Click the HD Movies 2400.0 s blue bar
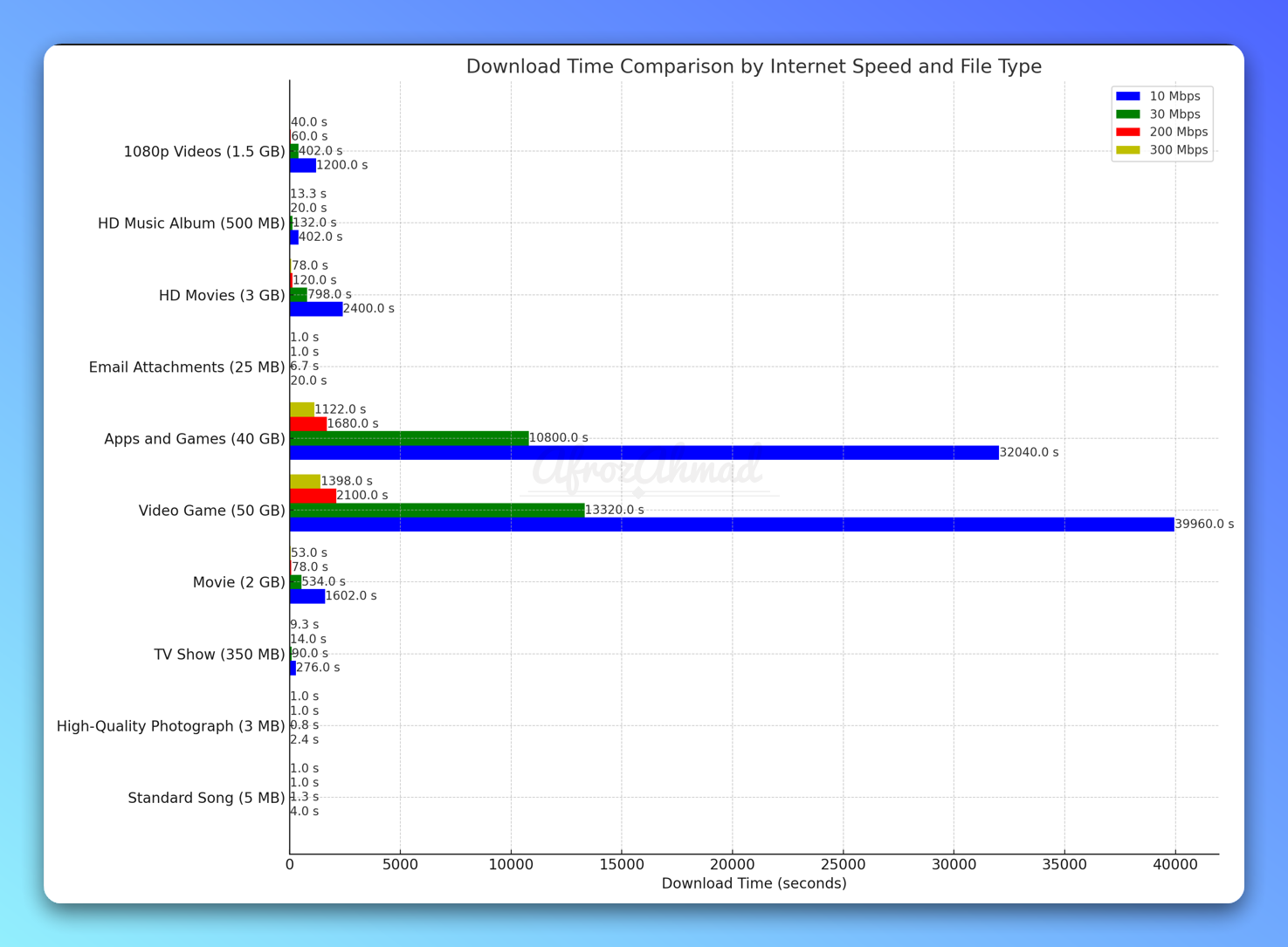This screenshot has height=947, width=1288. (316, 309)
